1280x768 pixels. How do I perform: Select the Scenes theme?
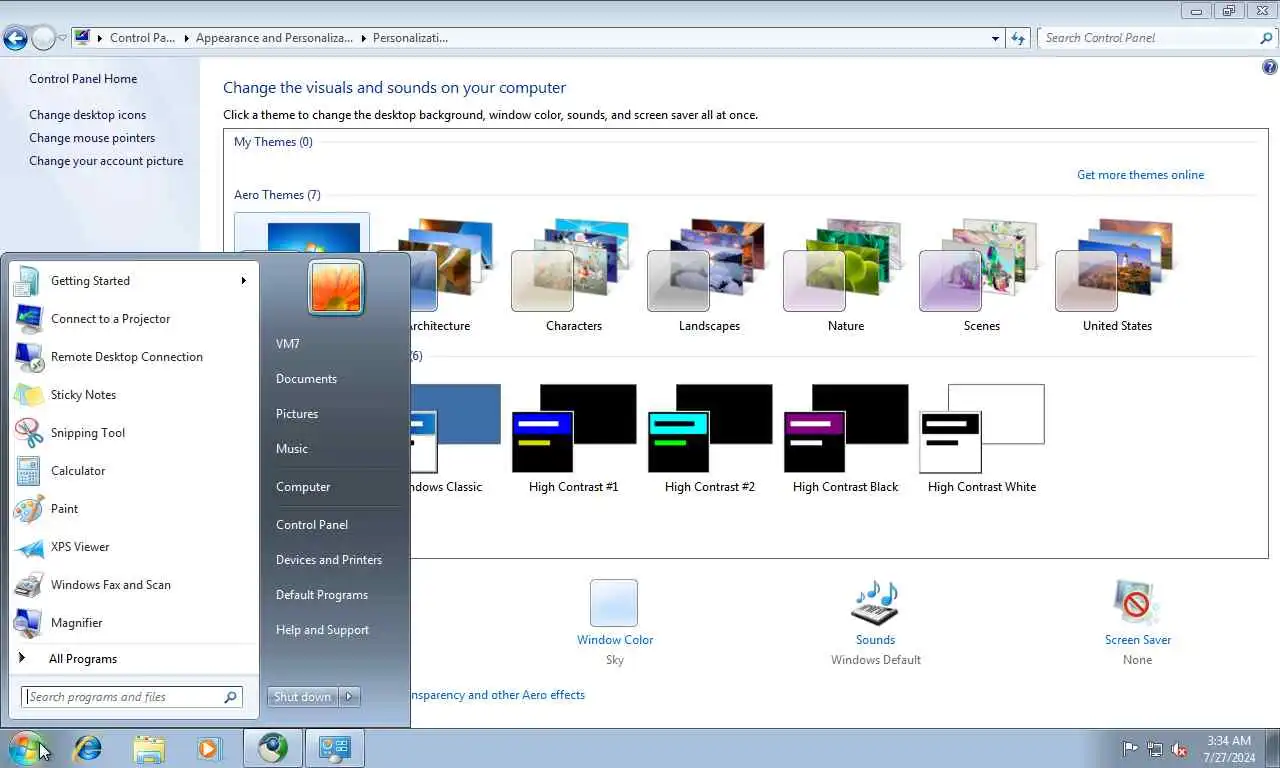(981, 275)
